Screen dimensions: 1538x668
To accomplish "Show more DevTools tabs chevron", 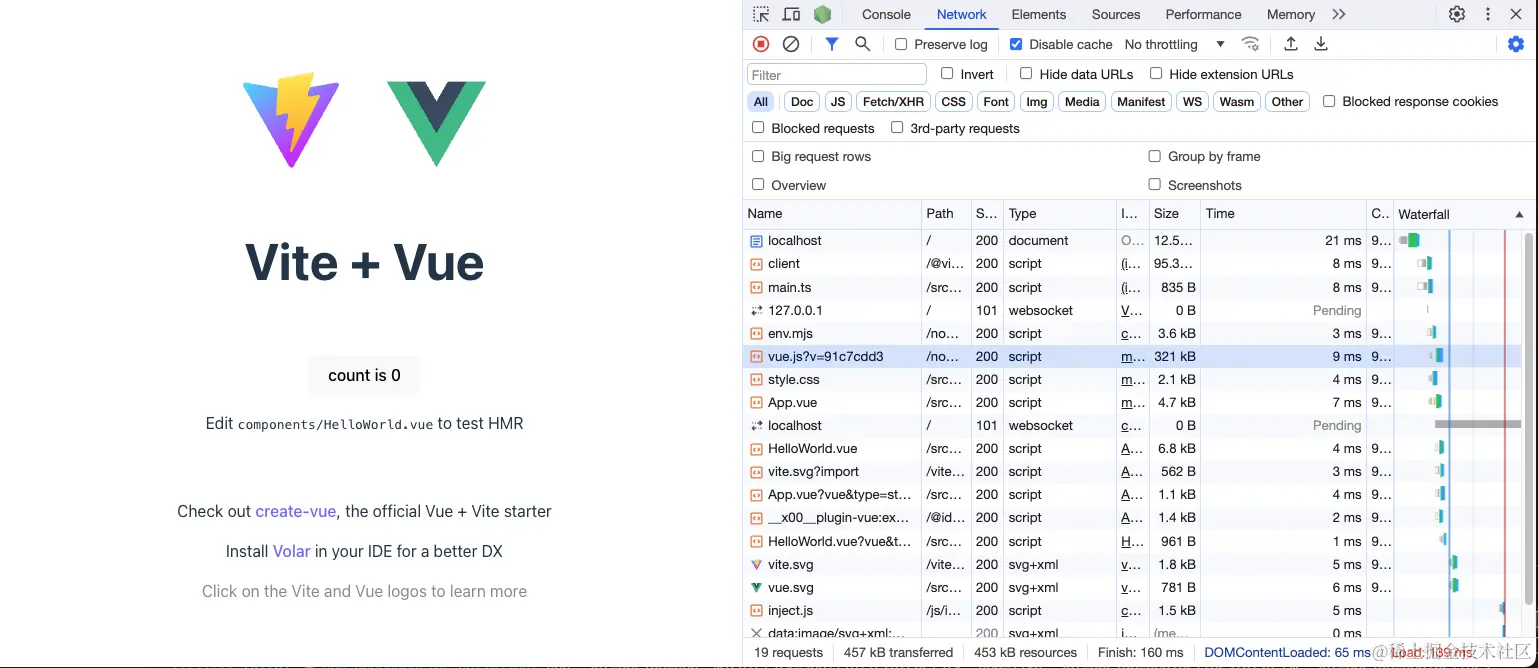I will pos(1339,14).
